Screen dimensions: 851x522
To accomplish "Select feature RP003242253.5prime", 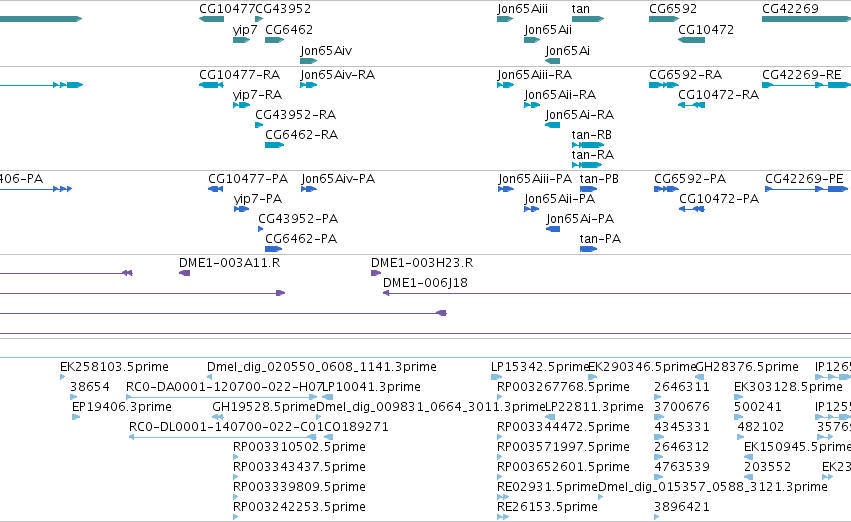I will coord(299,507).
